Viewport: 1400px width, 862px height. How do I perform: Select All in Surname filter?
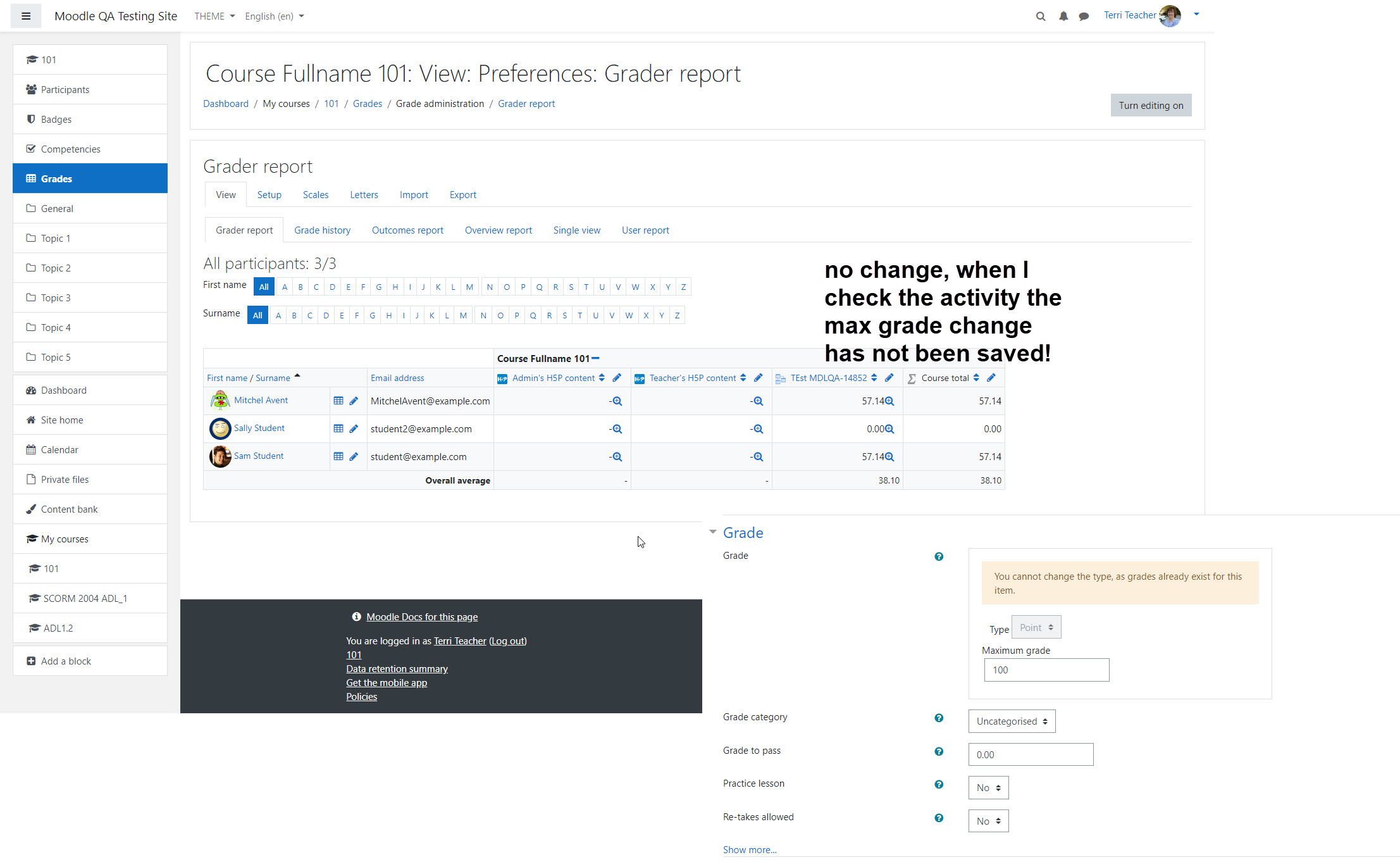(257, 315)
